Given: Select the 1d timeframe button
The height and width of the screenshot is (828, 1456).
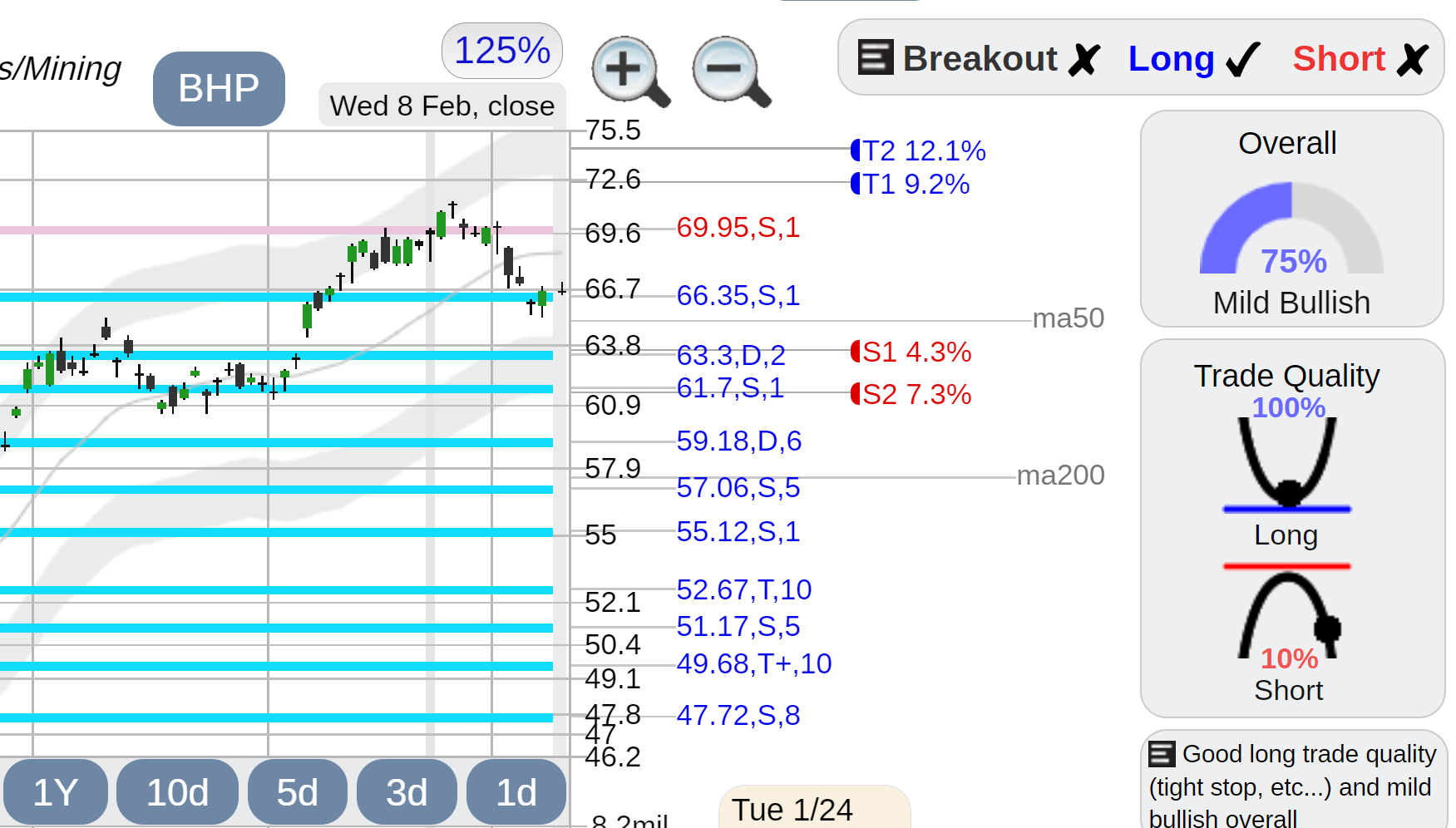Looking at the screenshot, I should [516, 791].
